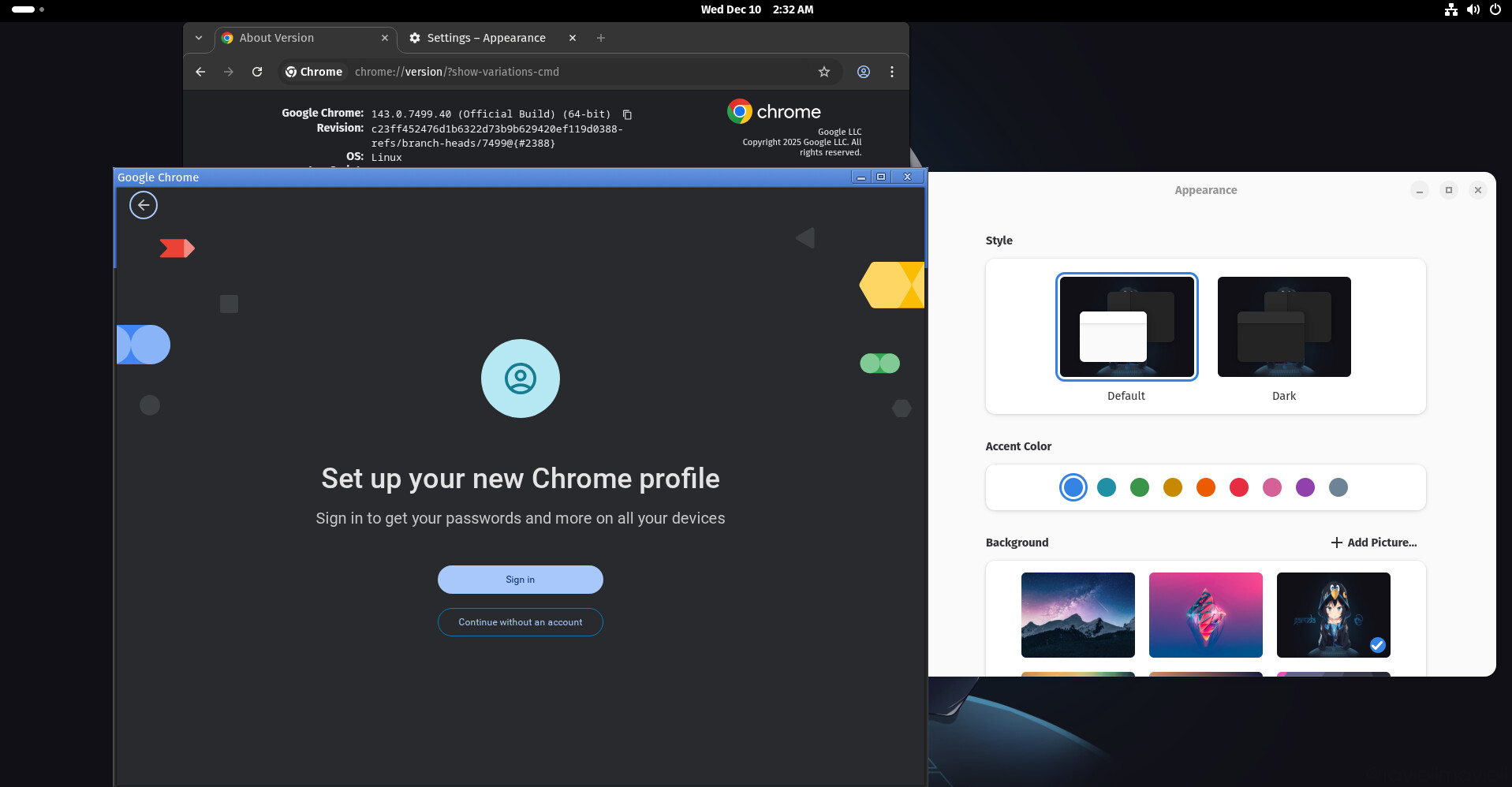Click Add Picture for background
The width and height of the screenshot is (1512, 787).
click(x=1373, y=543)
